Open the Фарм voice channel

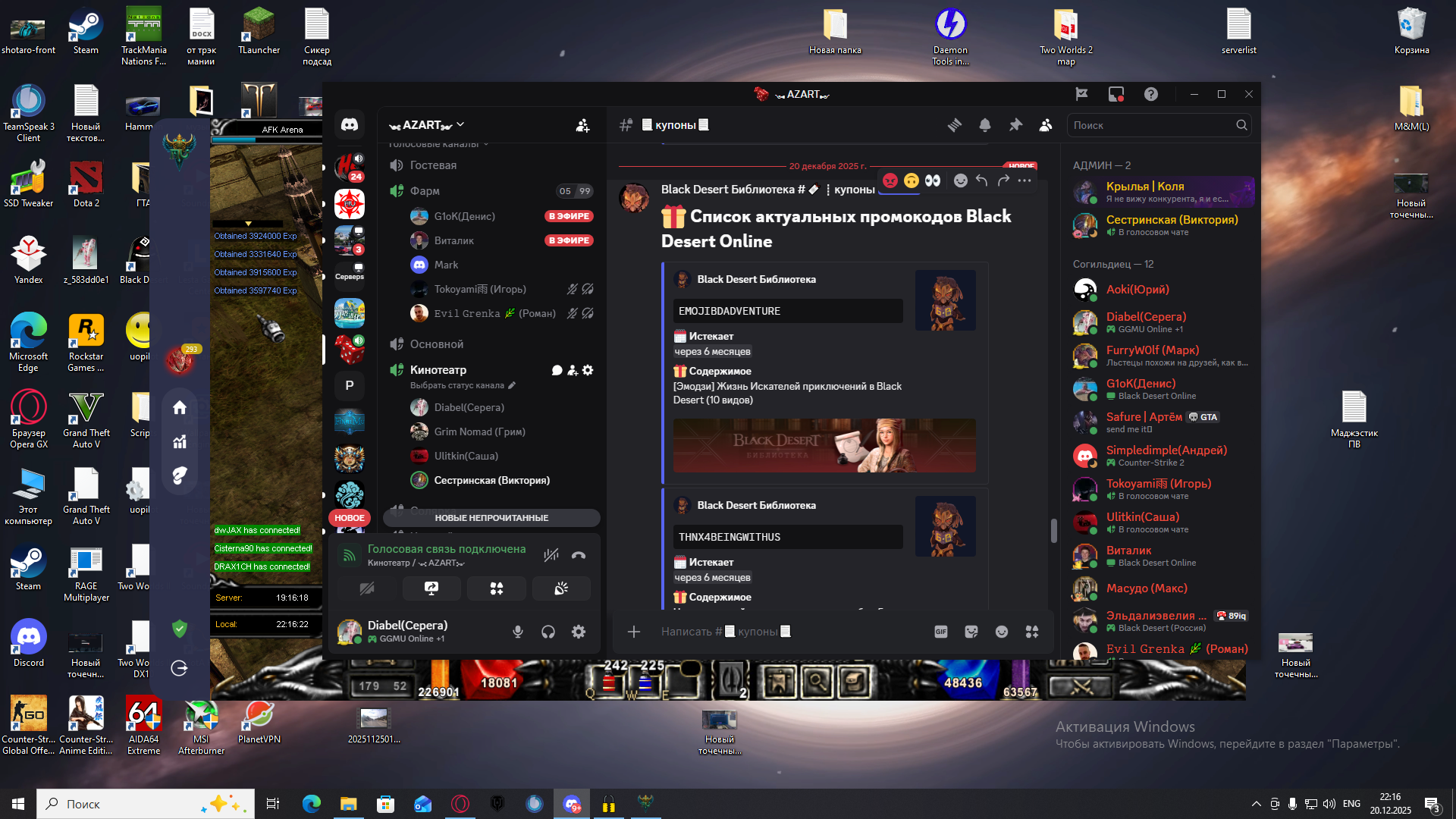click(x=425, y=191)
